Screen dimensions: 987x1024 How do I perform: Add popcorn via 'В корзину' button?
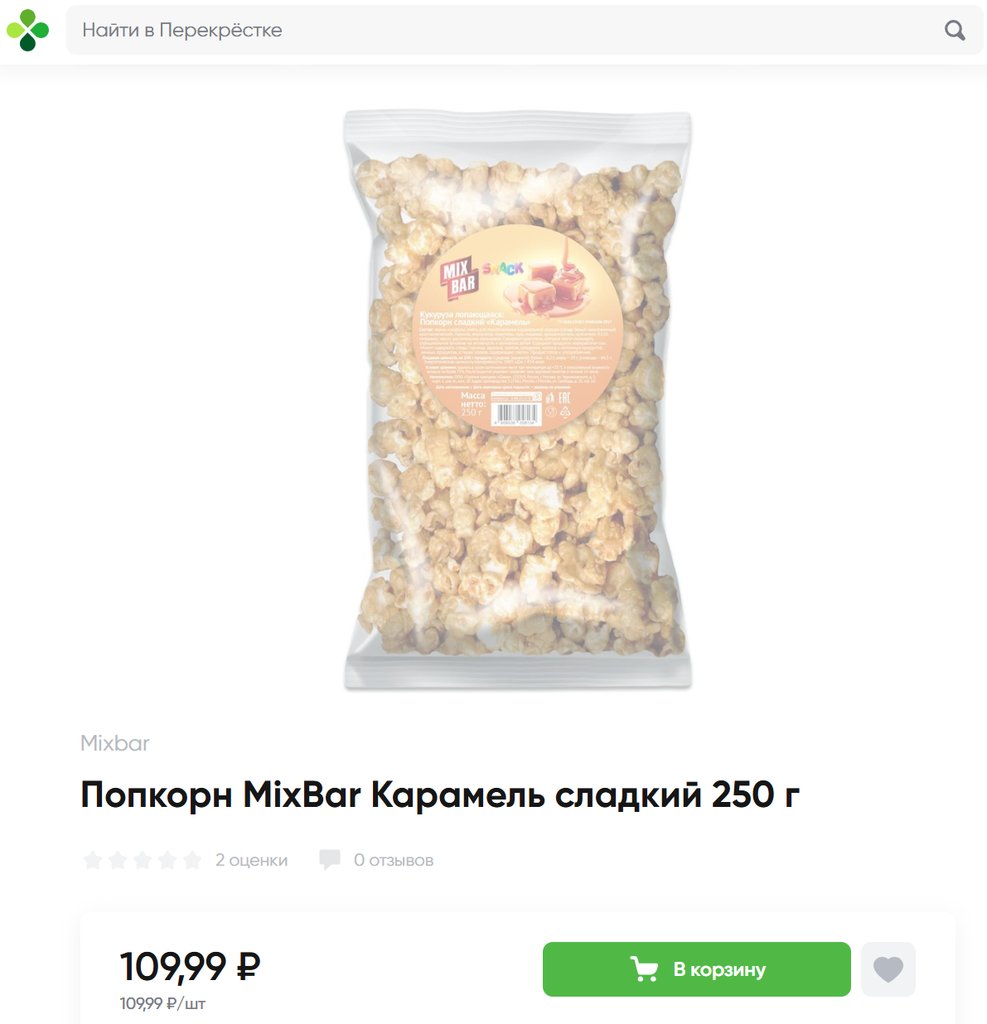[696, 969]
